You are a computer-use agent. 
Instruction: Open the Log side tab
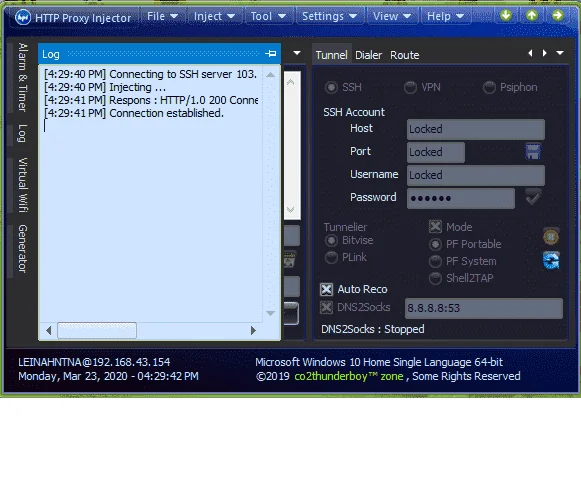point(22,133)
